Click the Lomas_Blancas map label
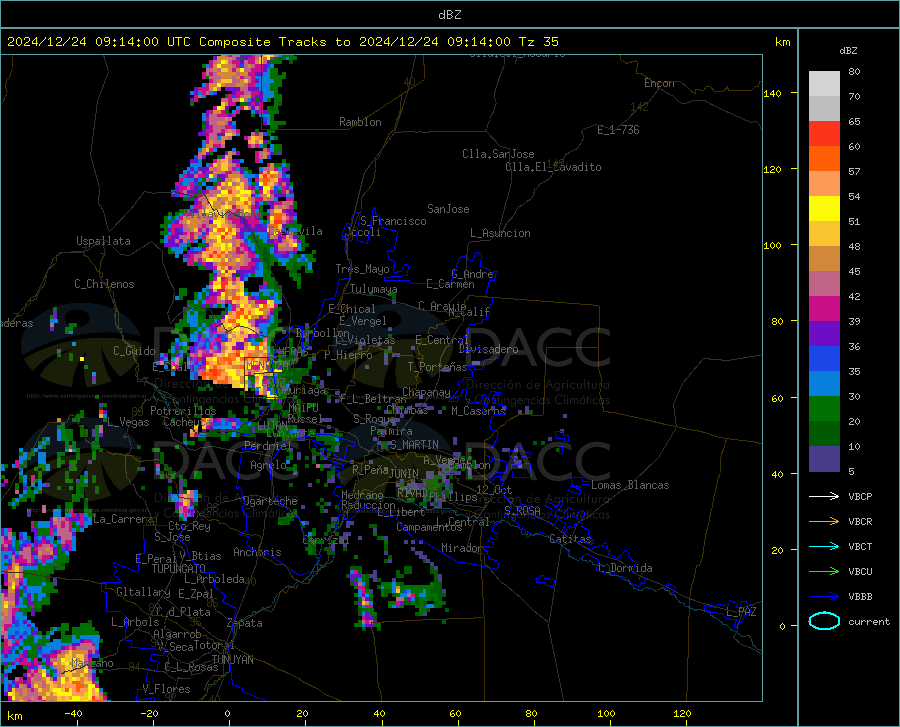Screen dimensions: 900x727 point(630,485)
